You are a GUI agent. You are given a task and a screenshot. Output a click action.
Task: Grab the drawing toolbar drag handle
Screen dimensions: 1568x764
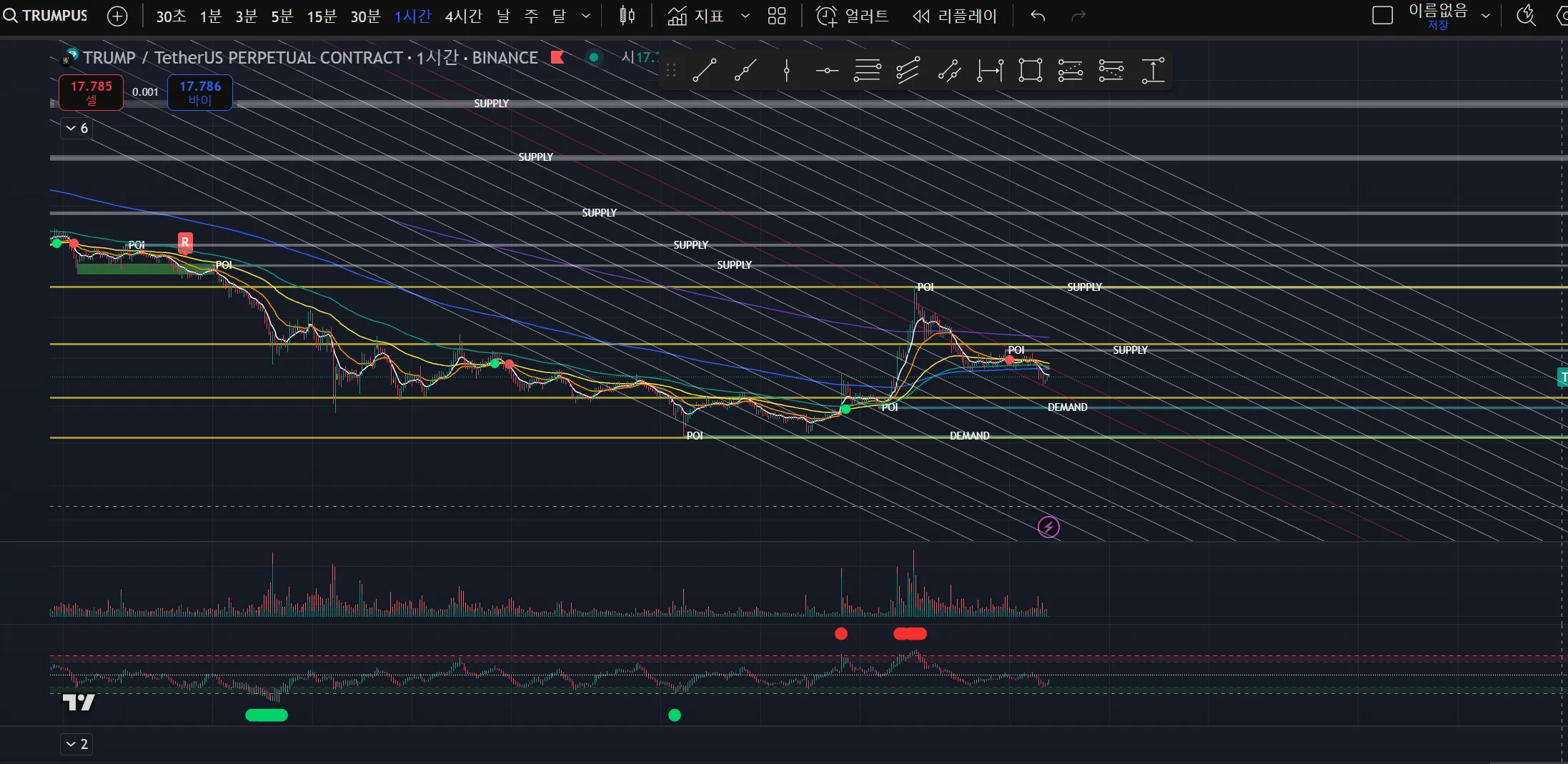pyautogui.click(x=670, y=71)
